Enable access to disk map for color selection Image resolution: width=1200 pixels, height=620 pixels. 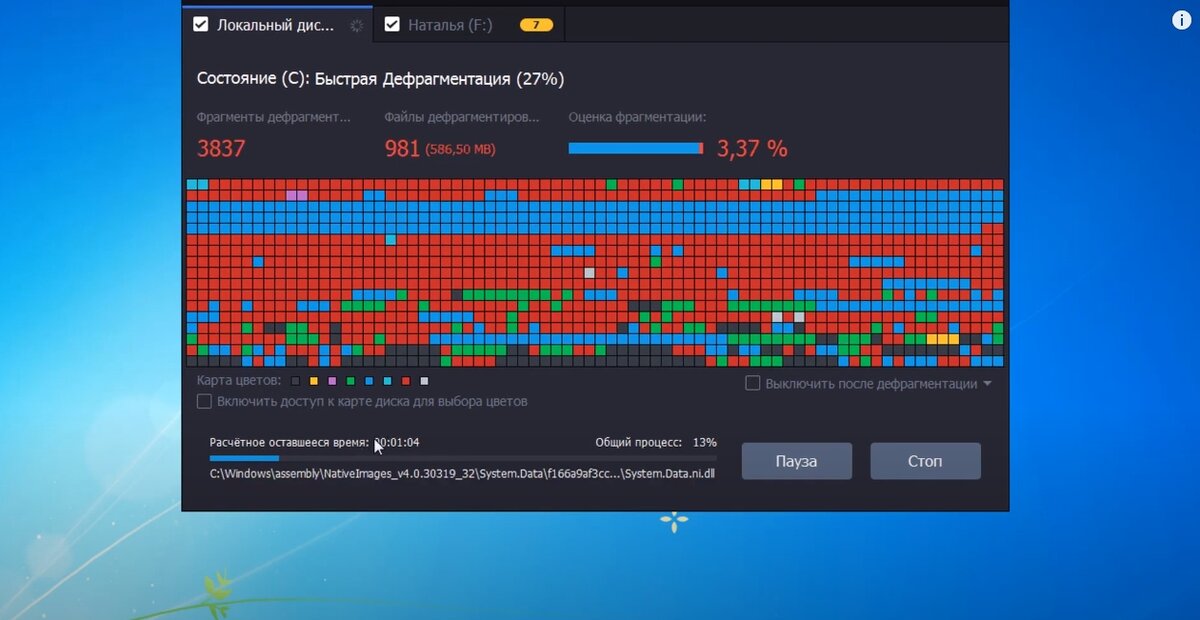coord(203,400)
